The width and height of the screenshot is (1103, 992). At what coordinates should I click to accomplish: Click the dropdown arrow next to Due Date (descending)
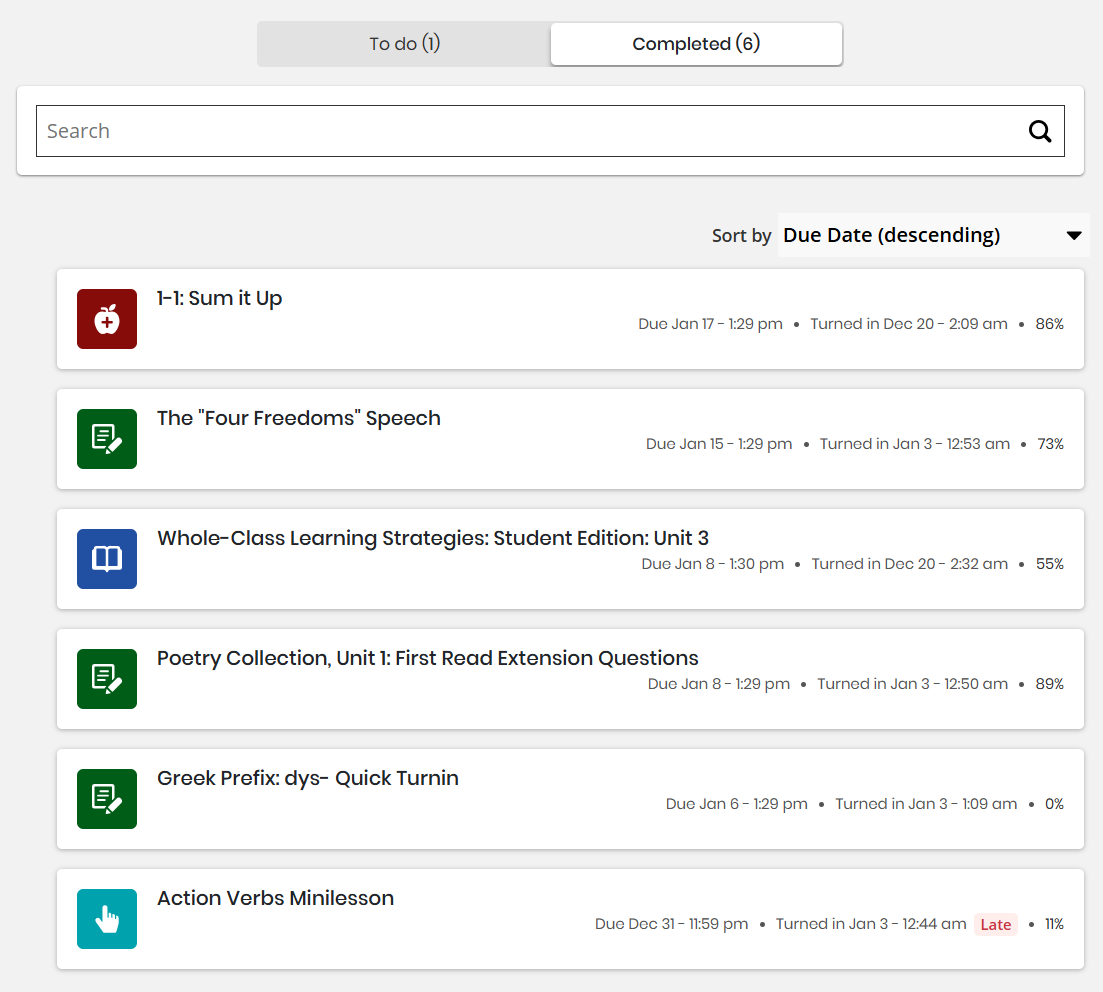coord(1073,235)
